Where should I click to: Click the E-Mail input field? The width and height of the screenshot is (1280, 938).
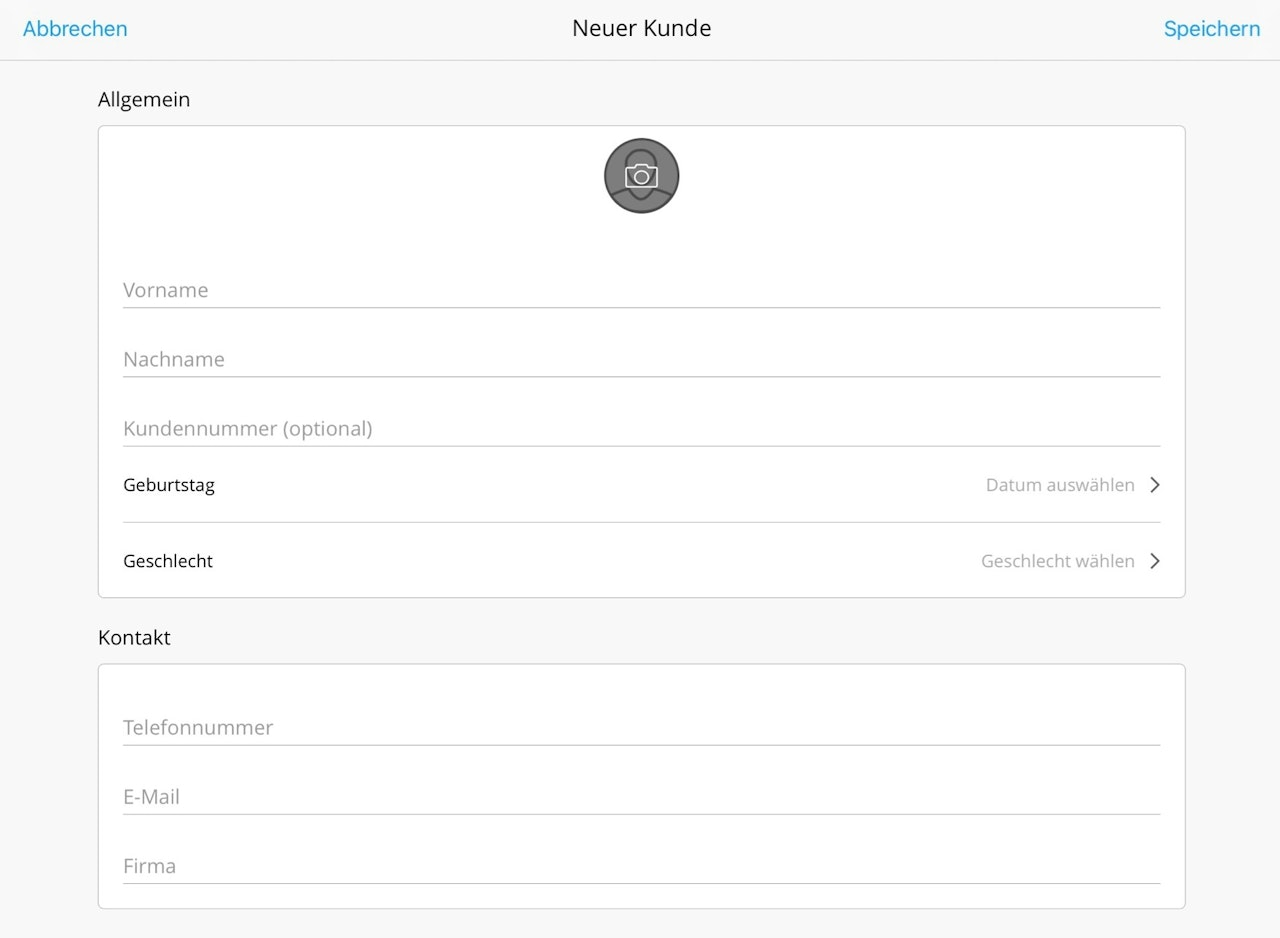tap(641, 796)
